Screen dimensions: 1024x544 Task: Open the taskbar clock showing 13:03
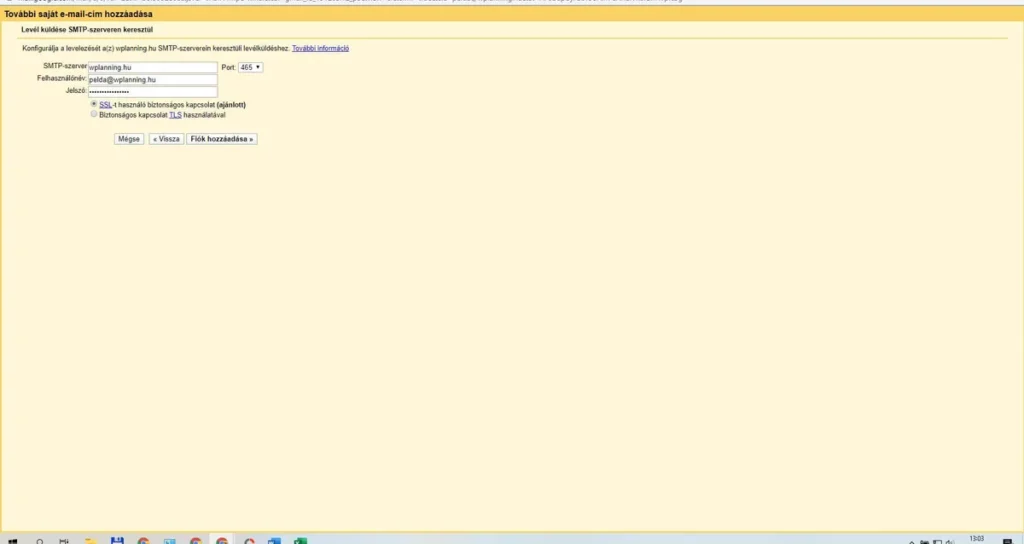[x=976, y=539]
